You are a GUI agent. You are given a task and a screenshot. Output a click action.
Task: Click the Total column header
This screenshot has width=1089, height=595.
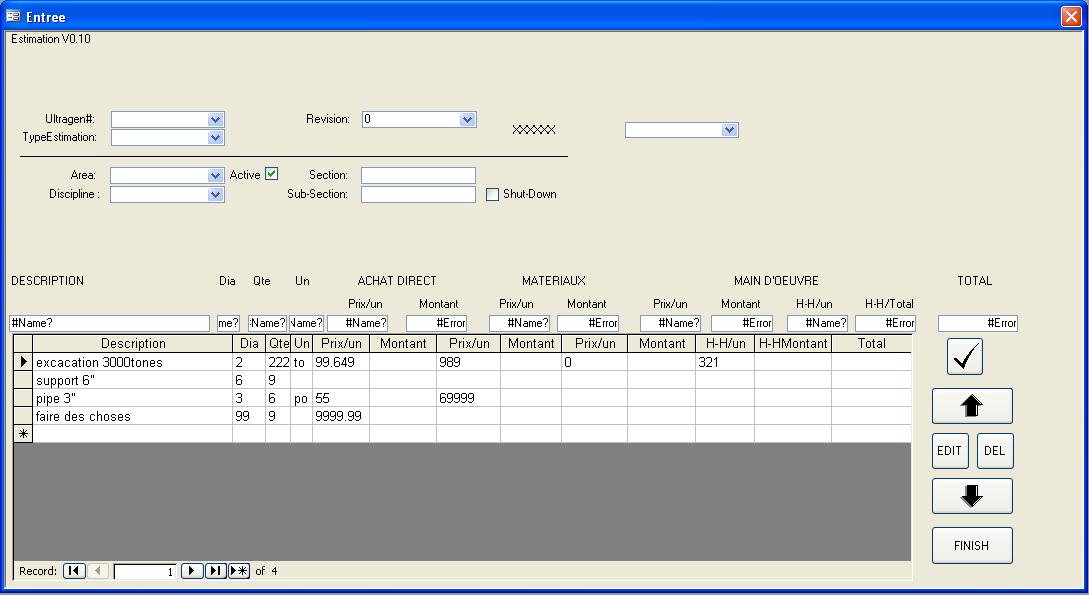click(871, 344)
